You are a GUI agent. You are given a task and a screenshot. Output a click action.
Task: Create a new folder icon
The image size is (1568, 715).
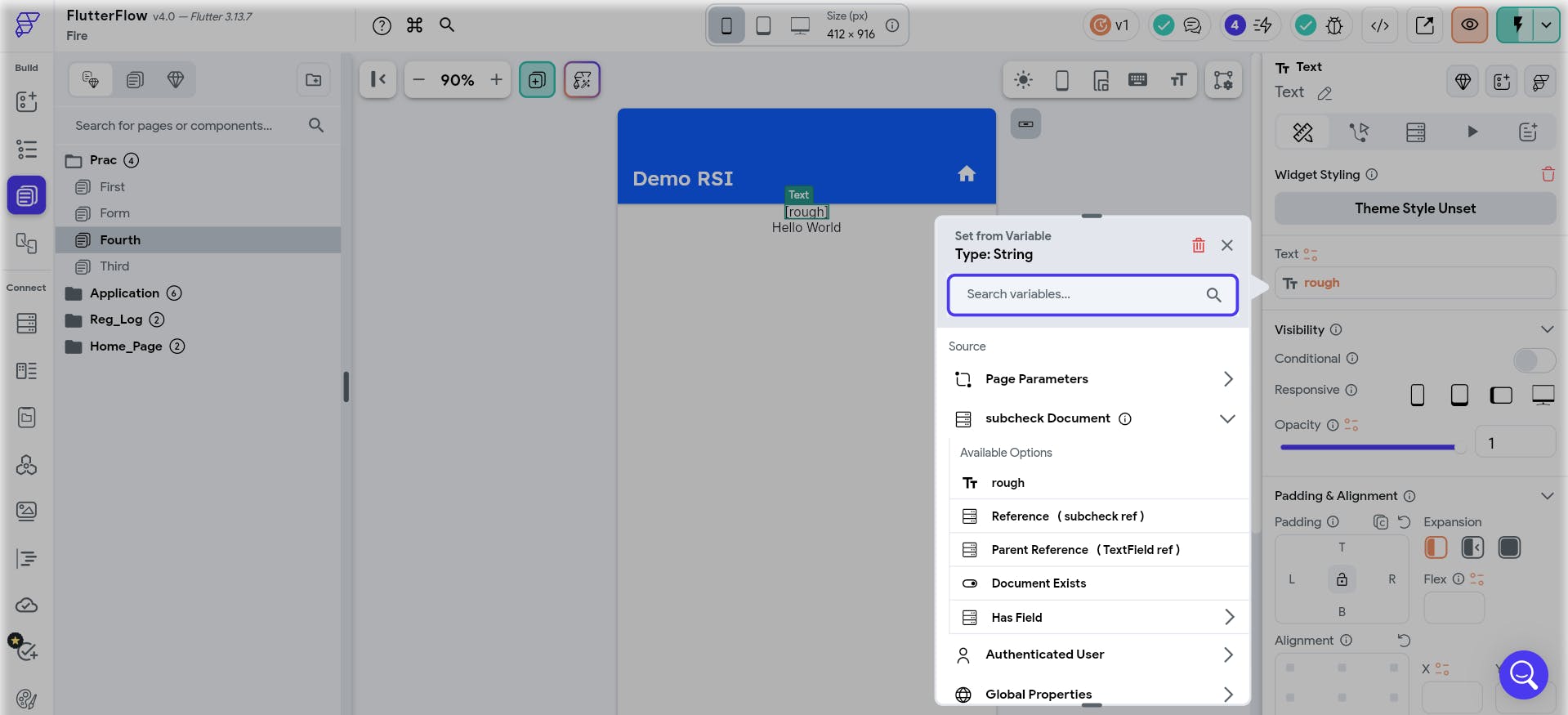click(314, 80)
